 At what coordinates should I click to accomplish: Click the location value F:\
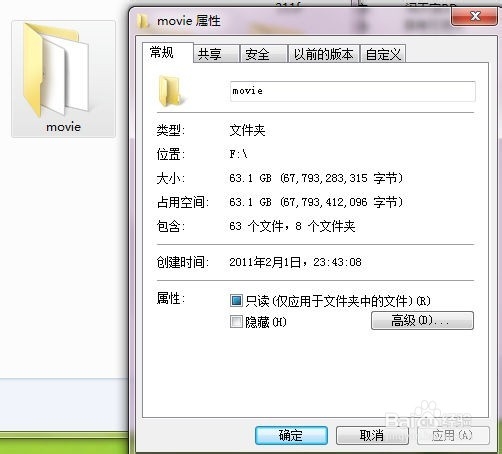(238, 154)
